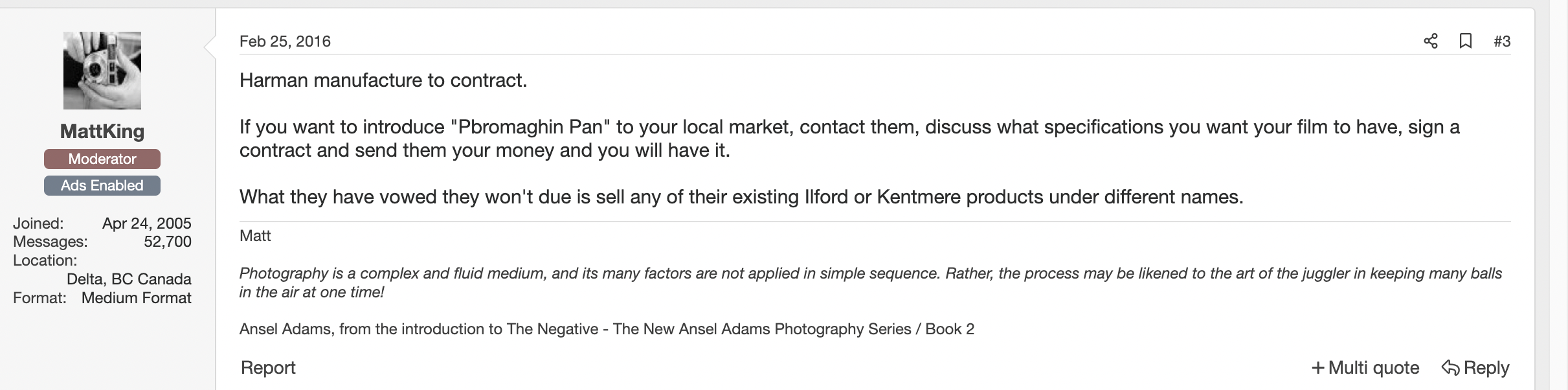
Task: Click the Delta, BC Canada location
Action: [129, 279]
